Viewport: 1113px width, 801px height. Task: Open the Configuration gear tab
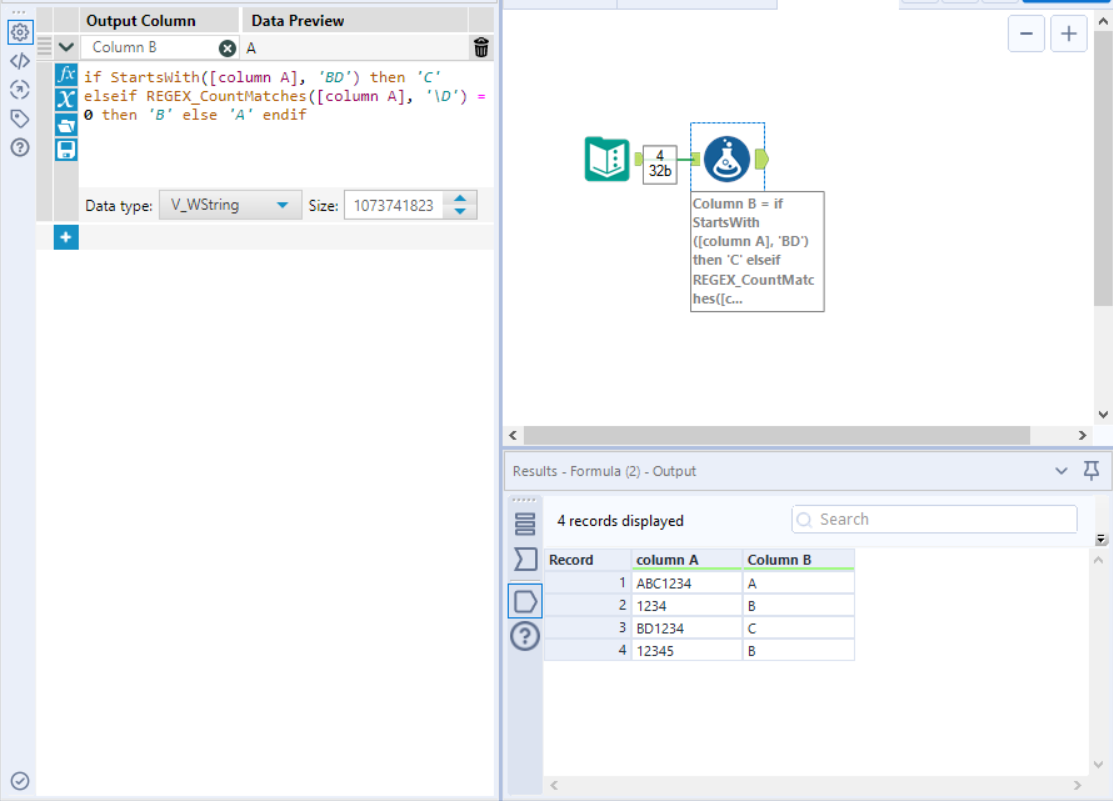click(x=19, y=32)
